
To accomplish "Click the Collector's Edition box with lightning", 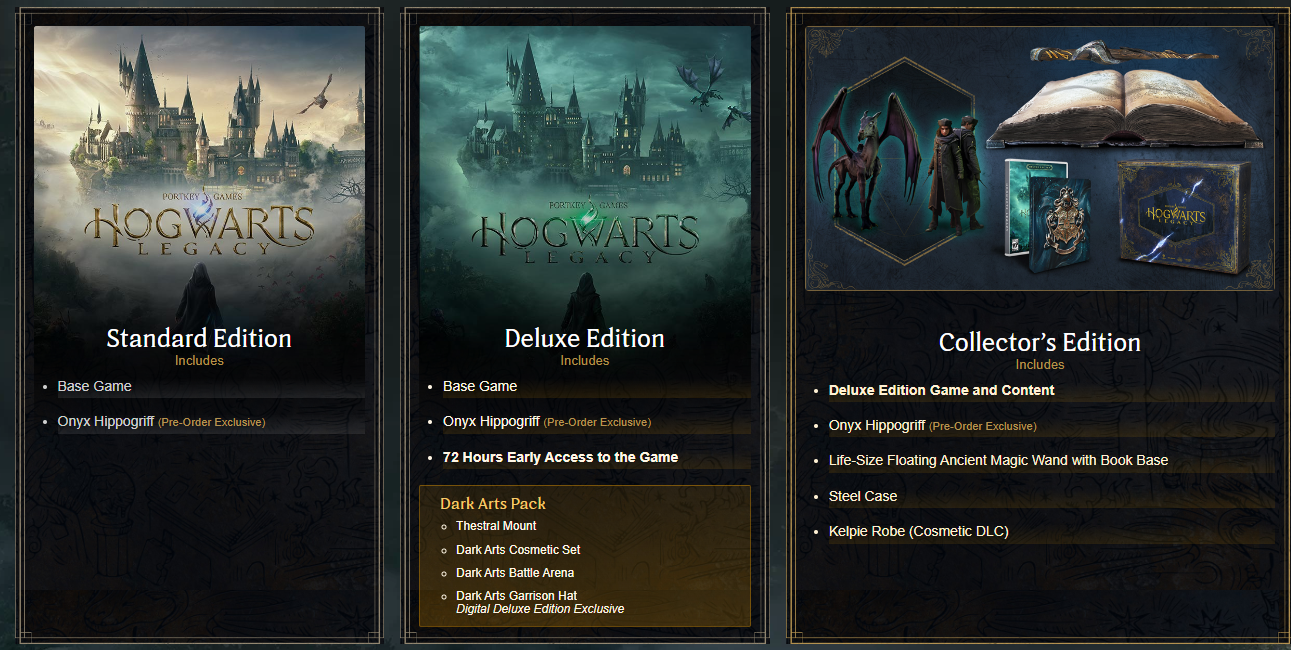I will point(1183,218).
